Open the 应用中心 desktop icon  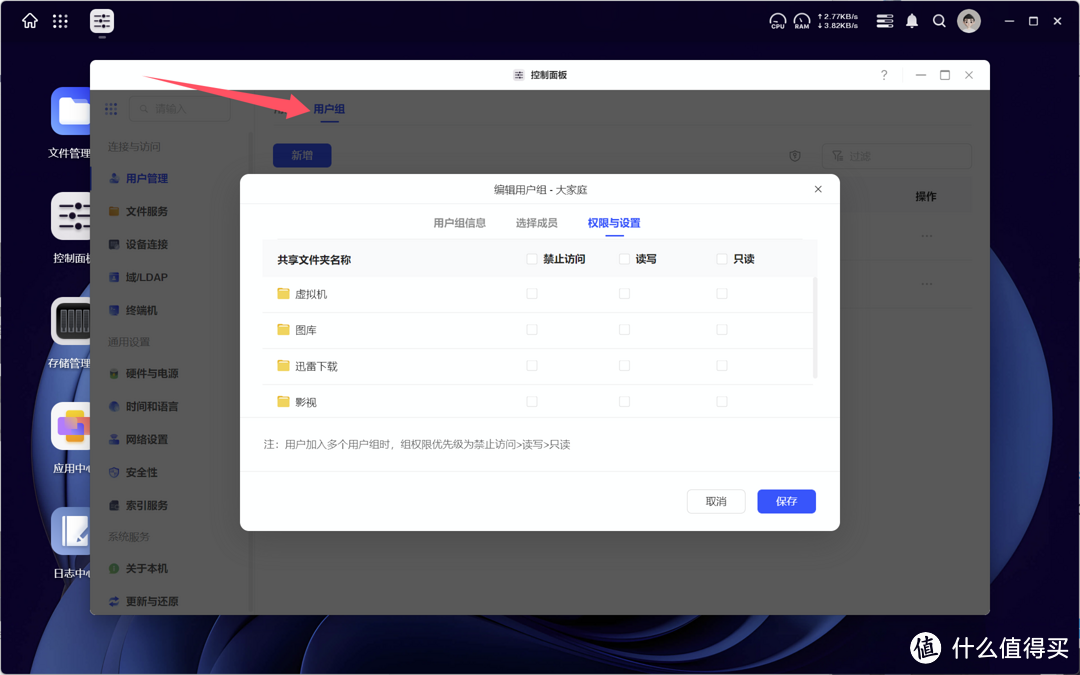coord(71,425)
